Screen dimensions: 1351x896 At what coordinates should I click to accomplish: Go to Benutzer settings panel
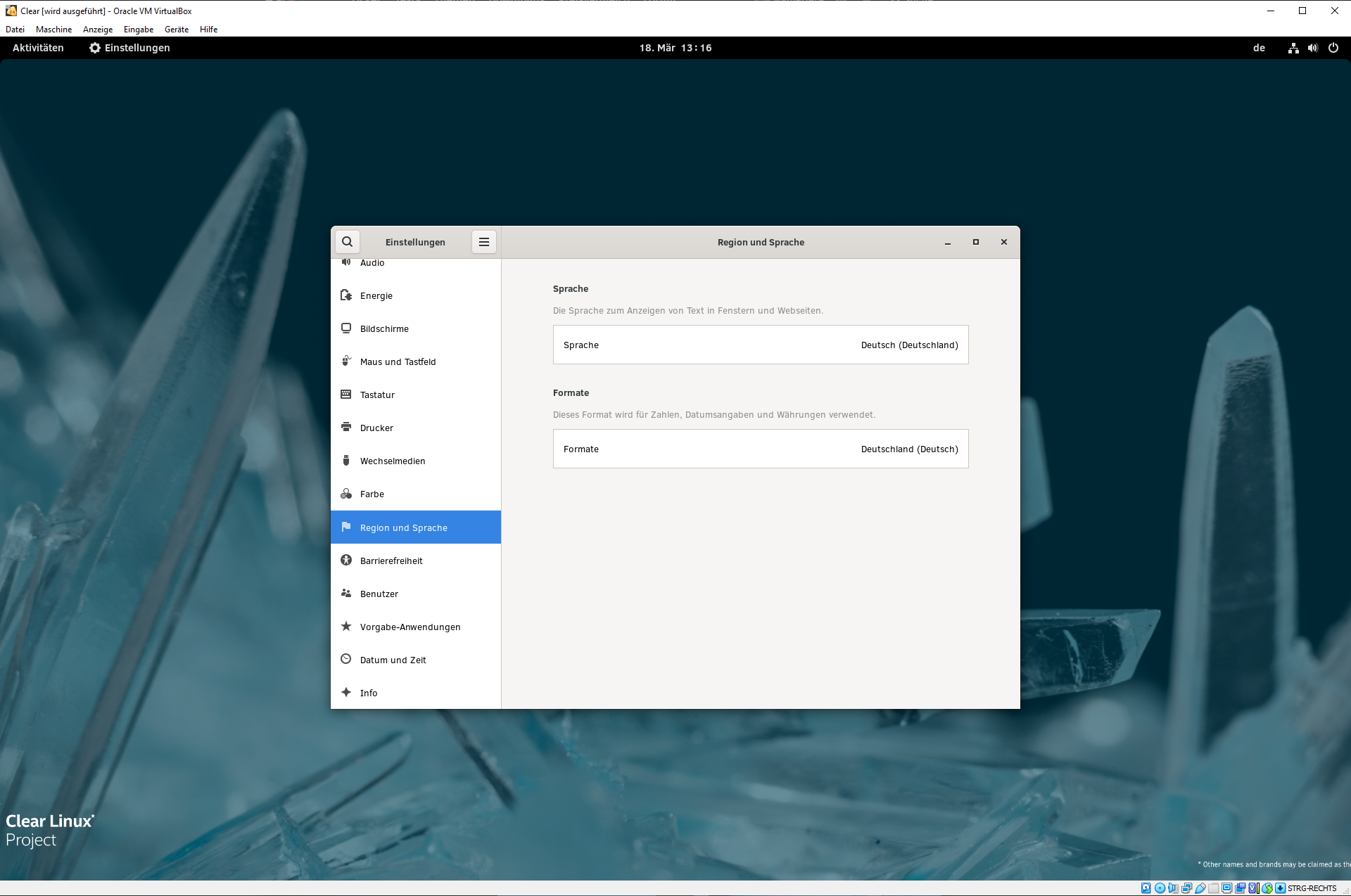(x=379, y=594)
